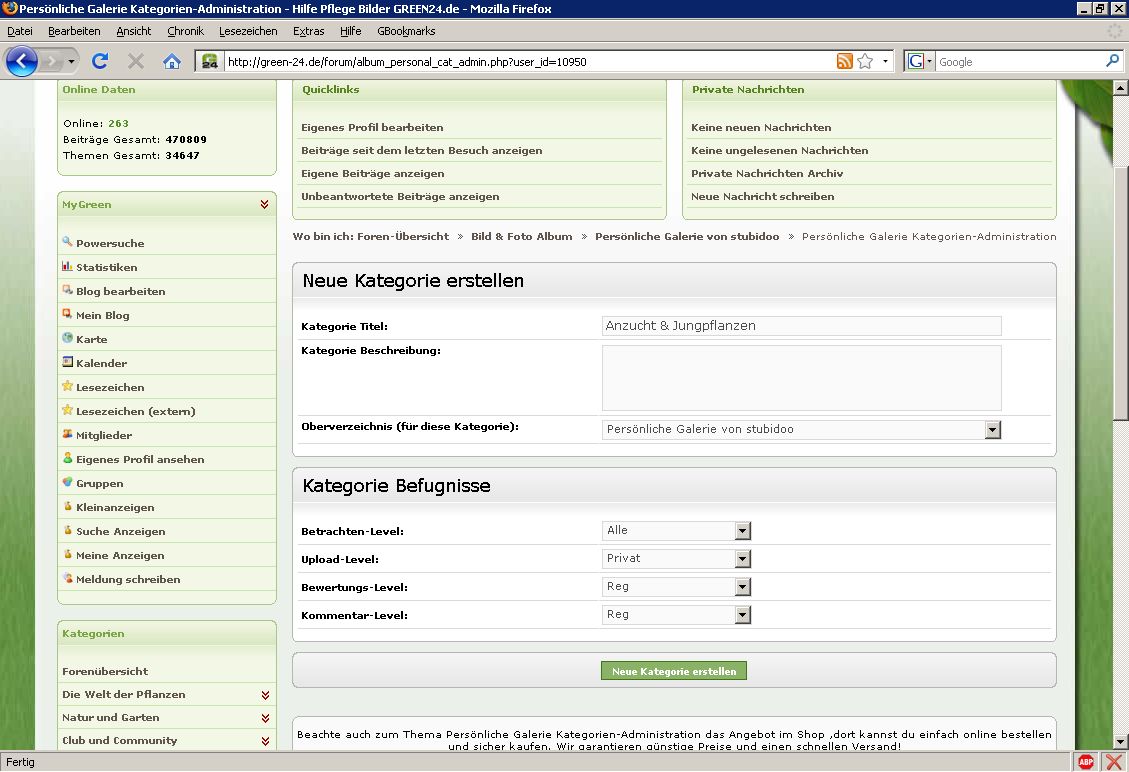The height and width of the screenshot is (772, 1129).
Task: Open the Adblock Plus icon in the status bar
Action: coord(1086,762)
